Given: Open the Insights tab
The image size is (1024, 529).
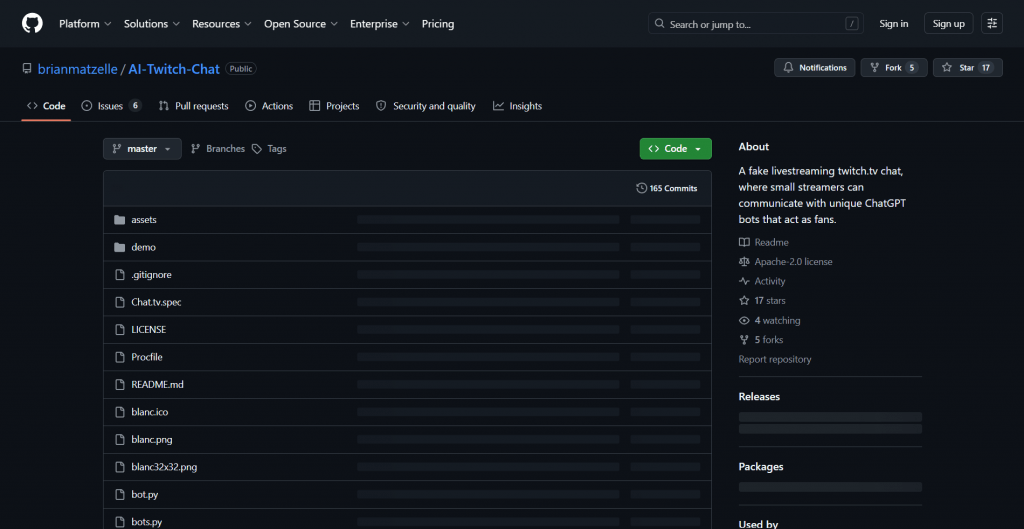Looking at the screenshot, I should click(x=517, y=106).
